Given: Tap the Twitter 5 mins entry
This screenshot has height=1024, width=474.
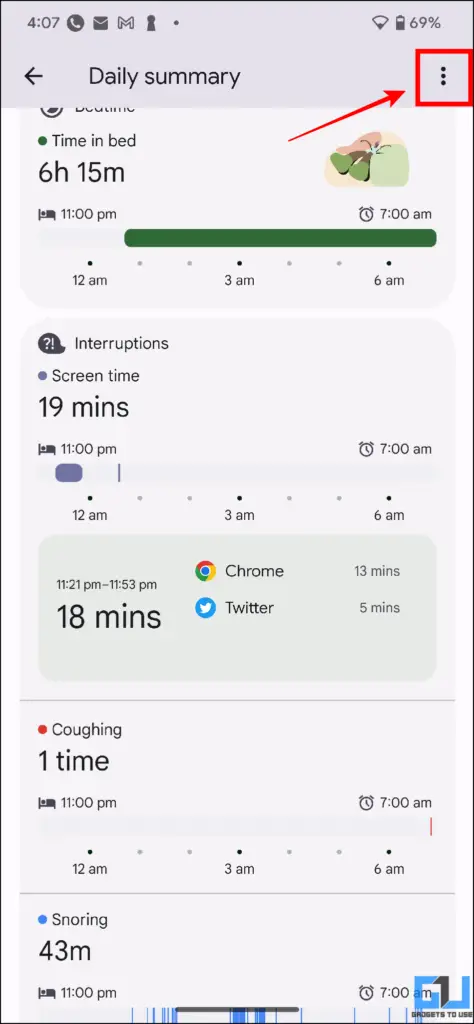Looking at the screenshot, I should coord(297,608).
